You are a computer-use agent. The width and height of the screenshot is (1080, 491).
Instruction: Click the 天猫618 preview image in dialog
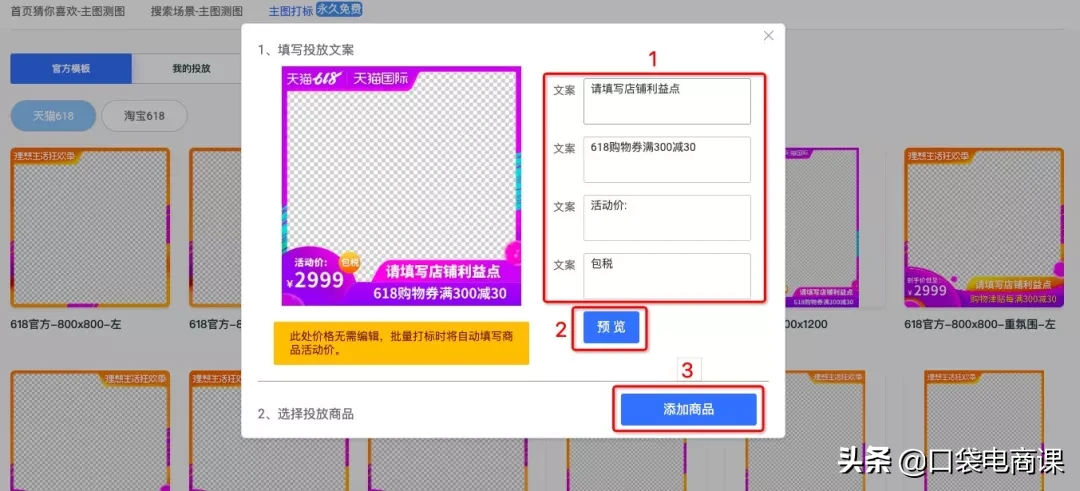pyautogui.click(x=402, y=186)
